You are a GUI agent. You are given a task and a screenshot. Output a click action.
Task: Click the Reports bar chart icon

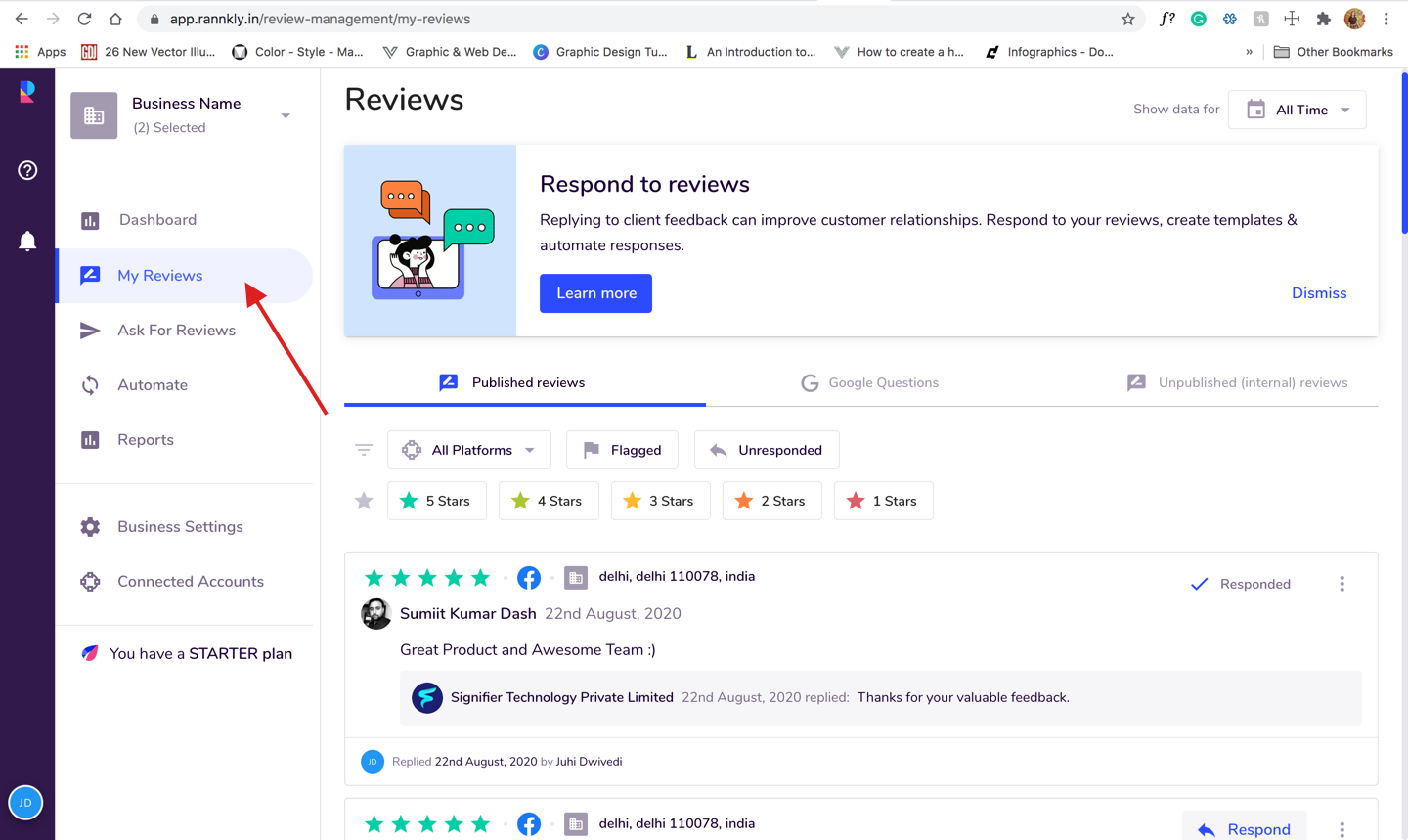90,440
